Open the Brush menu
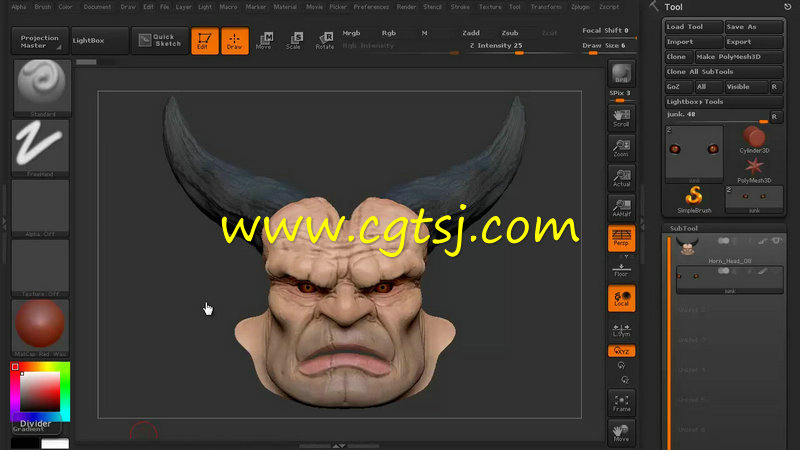 pyautogui.click(x=43, y=7)
